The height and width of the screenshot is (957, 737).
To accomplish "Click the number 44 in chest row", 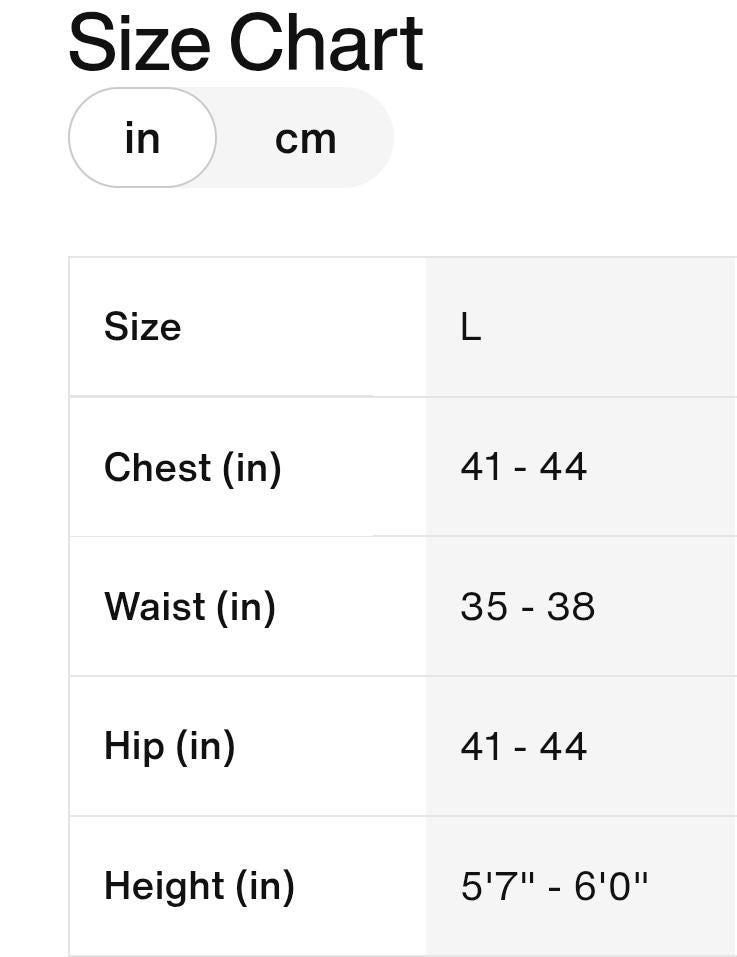I will pyautogui.click(x=563, y=467).
